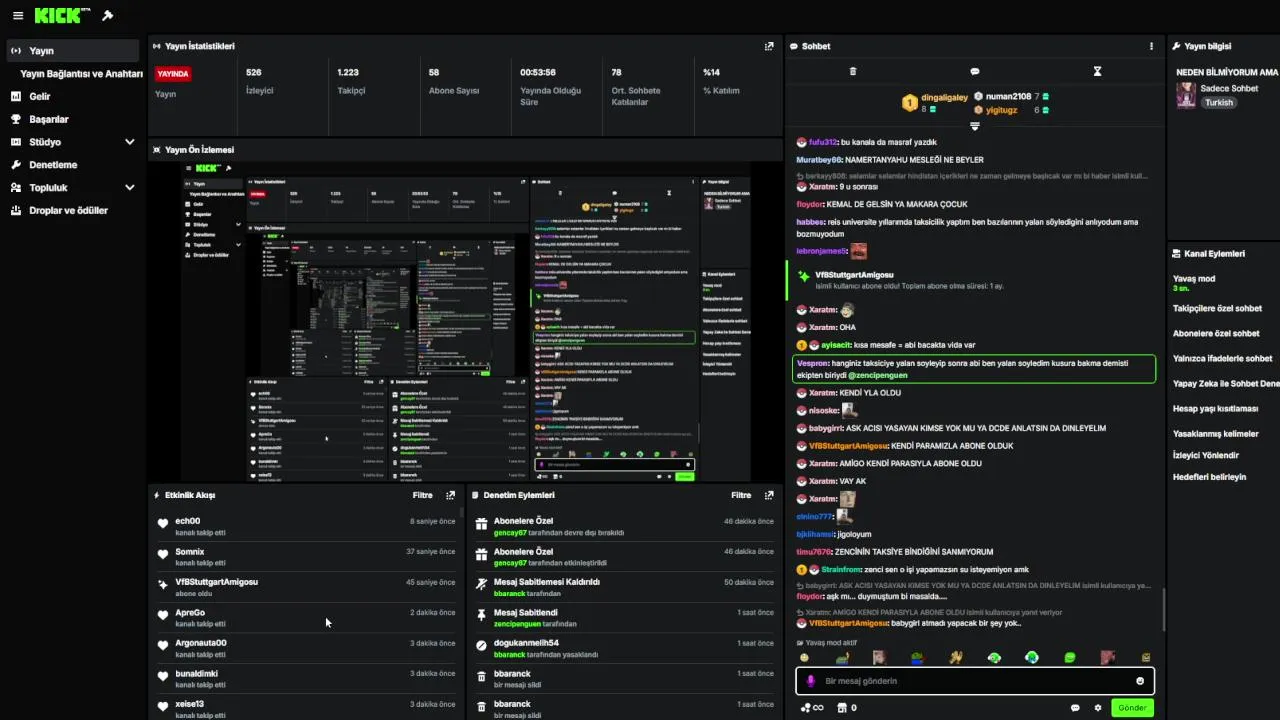Viewport: 1280px width, 720px height.
Task: Click 'Somnix' in activity feed
Action: click(190, 552)
